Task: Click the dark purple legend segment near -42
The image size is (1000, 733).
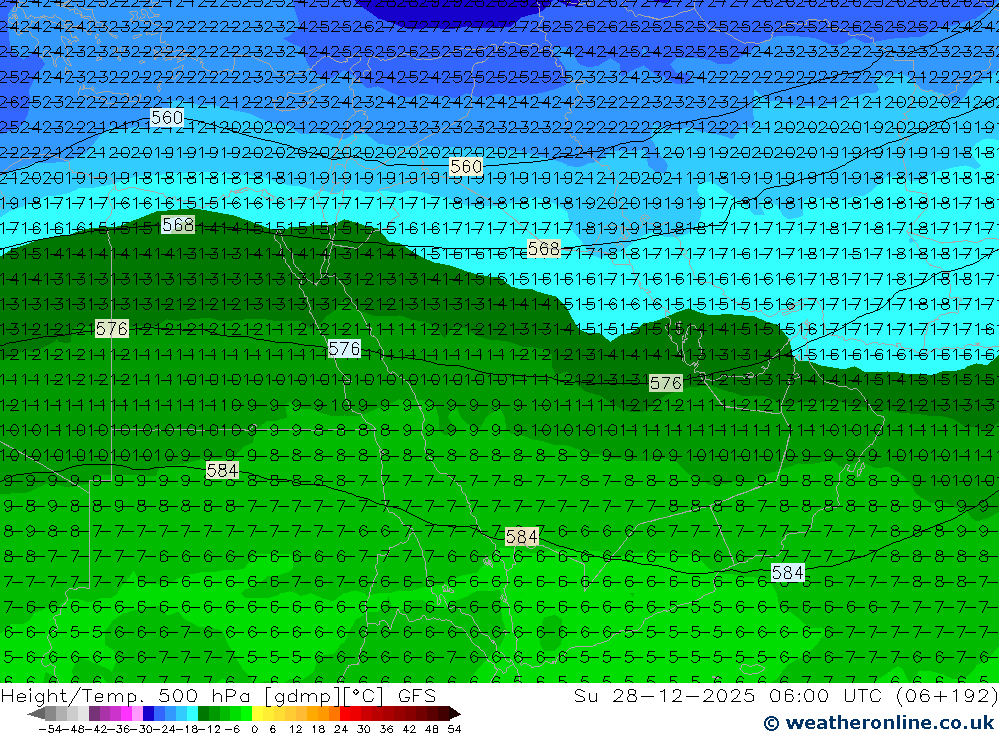Action: click(x=94, y=713)
